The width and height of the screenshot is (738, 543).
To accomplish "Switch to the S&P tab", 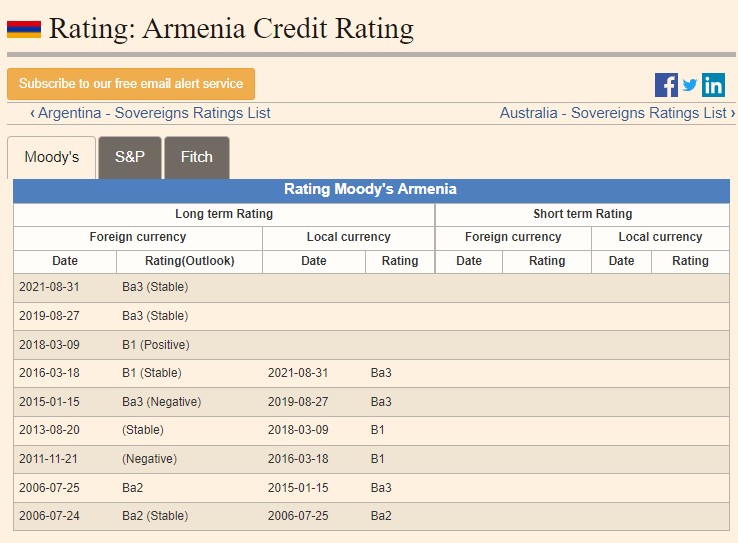I will (x=130, y=157).
